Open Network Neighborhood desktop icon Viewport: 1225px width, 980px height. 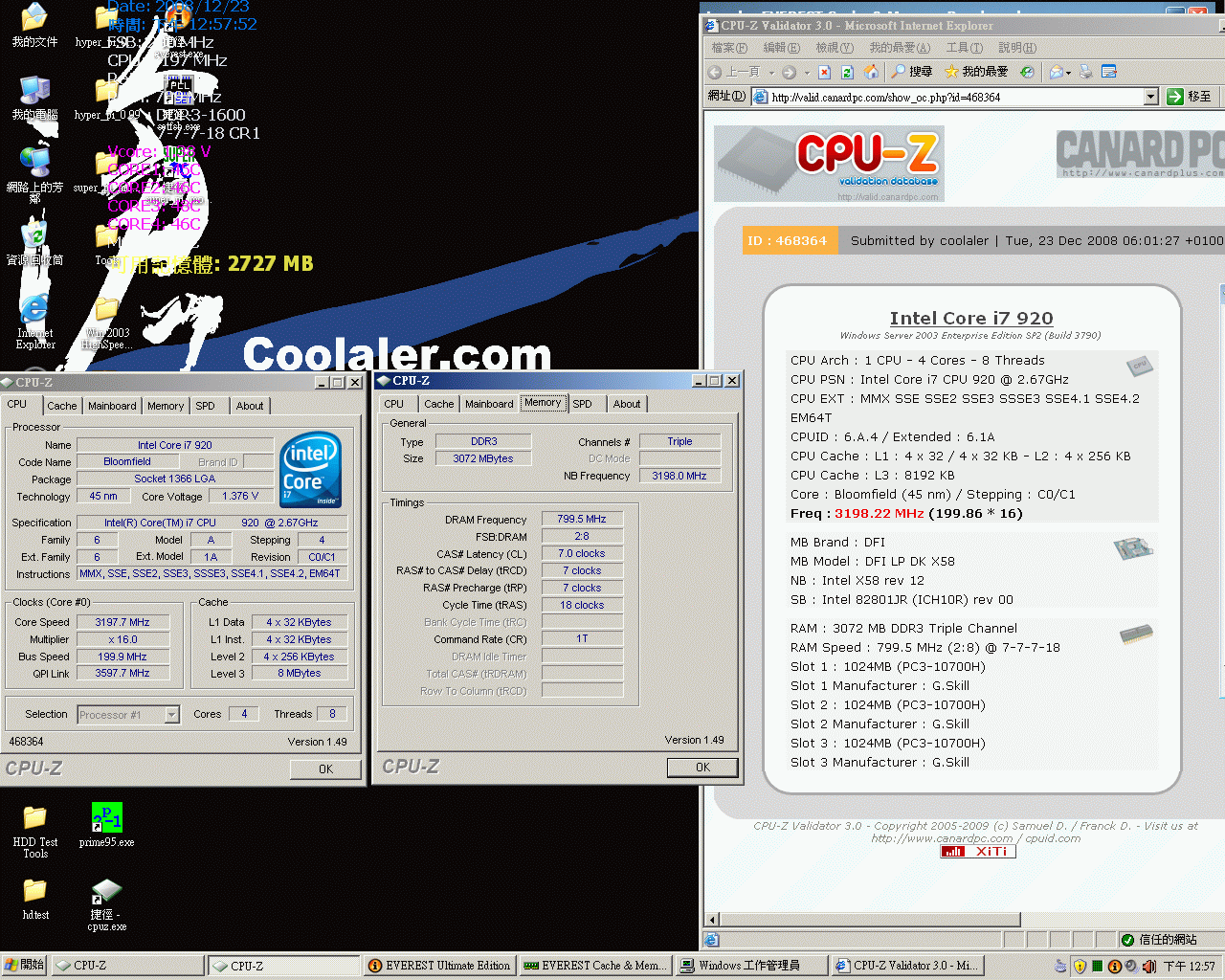tap(34, 175)
